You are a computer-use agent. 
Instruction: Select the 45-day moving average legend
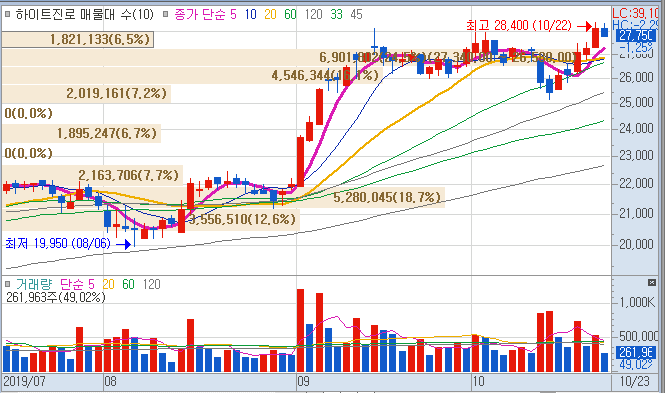(356, 15)
